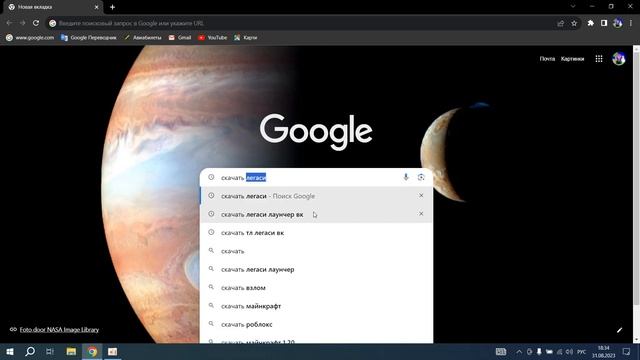Image resolution: width=640 pixels, height=360 pixels.
Task: Open the orange app icon after Chrome on taskbar
Action: pos(113,351)
